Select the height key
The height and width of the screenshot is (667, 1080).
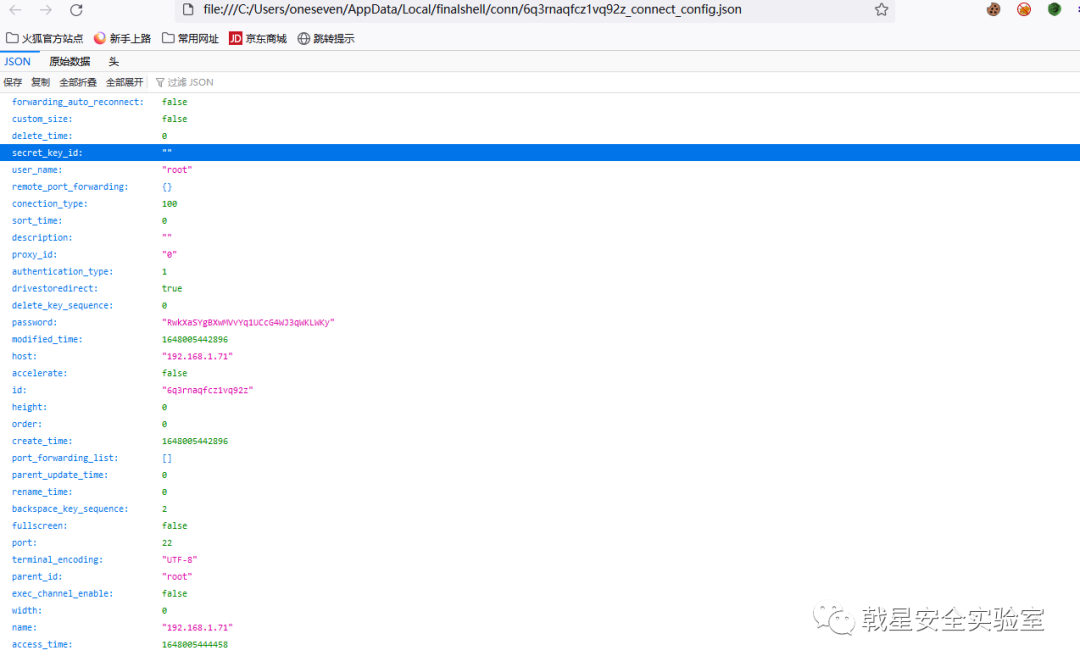30,407
